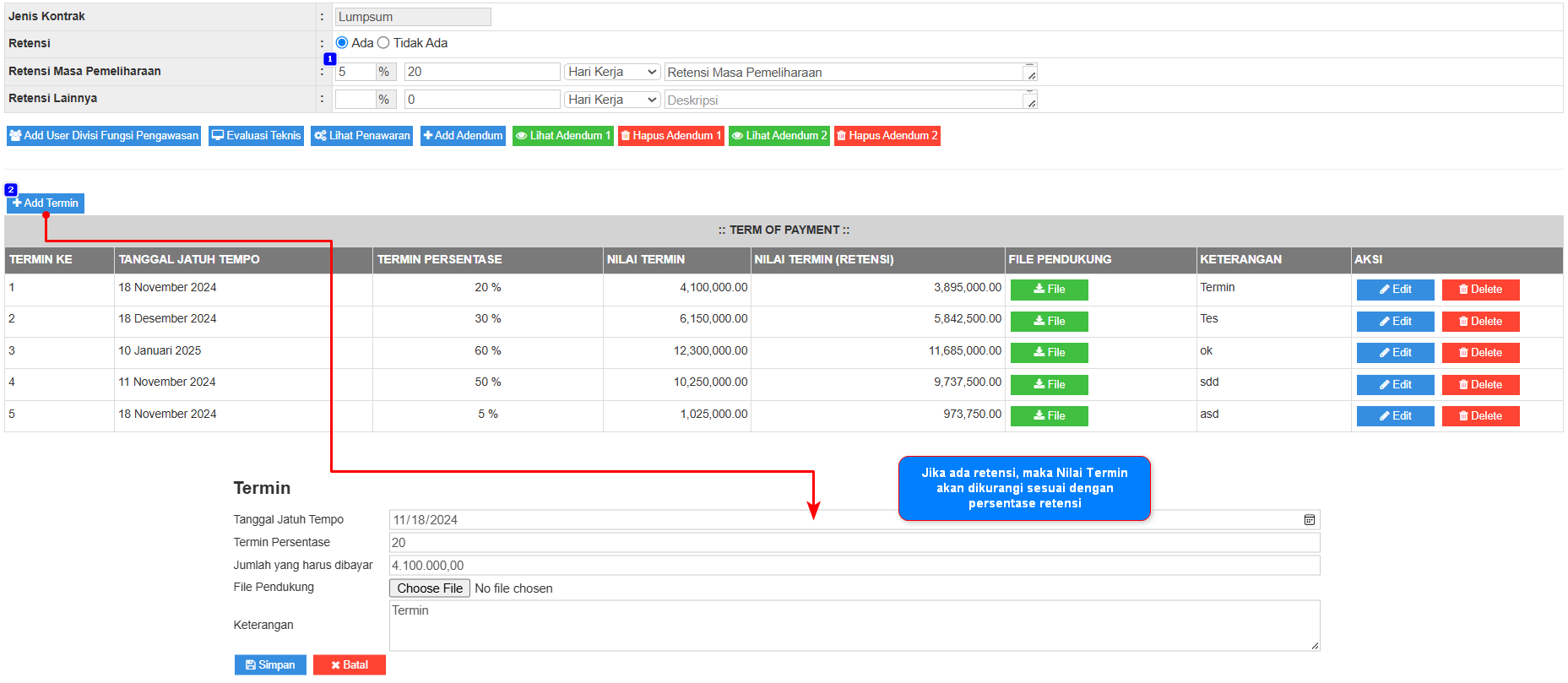
Task: Delete with Hapus Adendum 2
Action: pos(887,136)
